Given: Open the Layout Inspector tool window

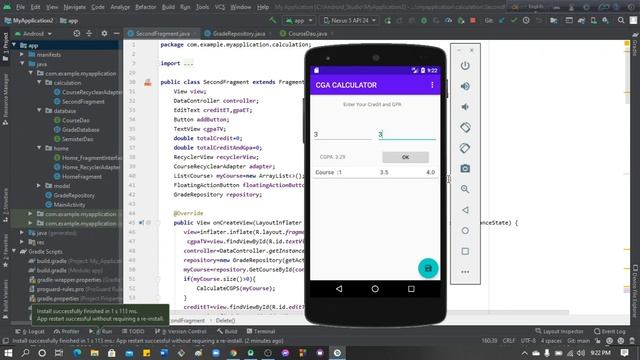Looking at the screenshot, I should coord(558,331).
